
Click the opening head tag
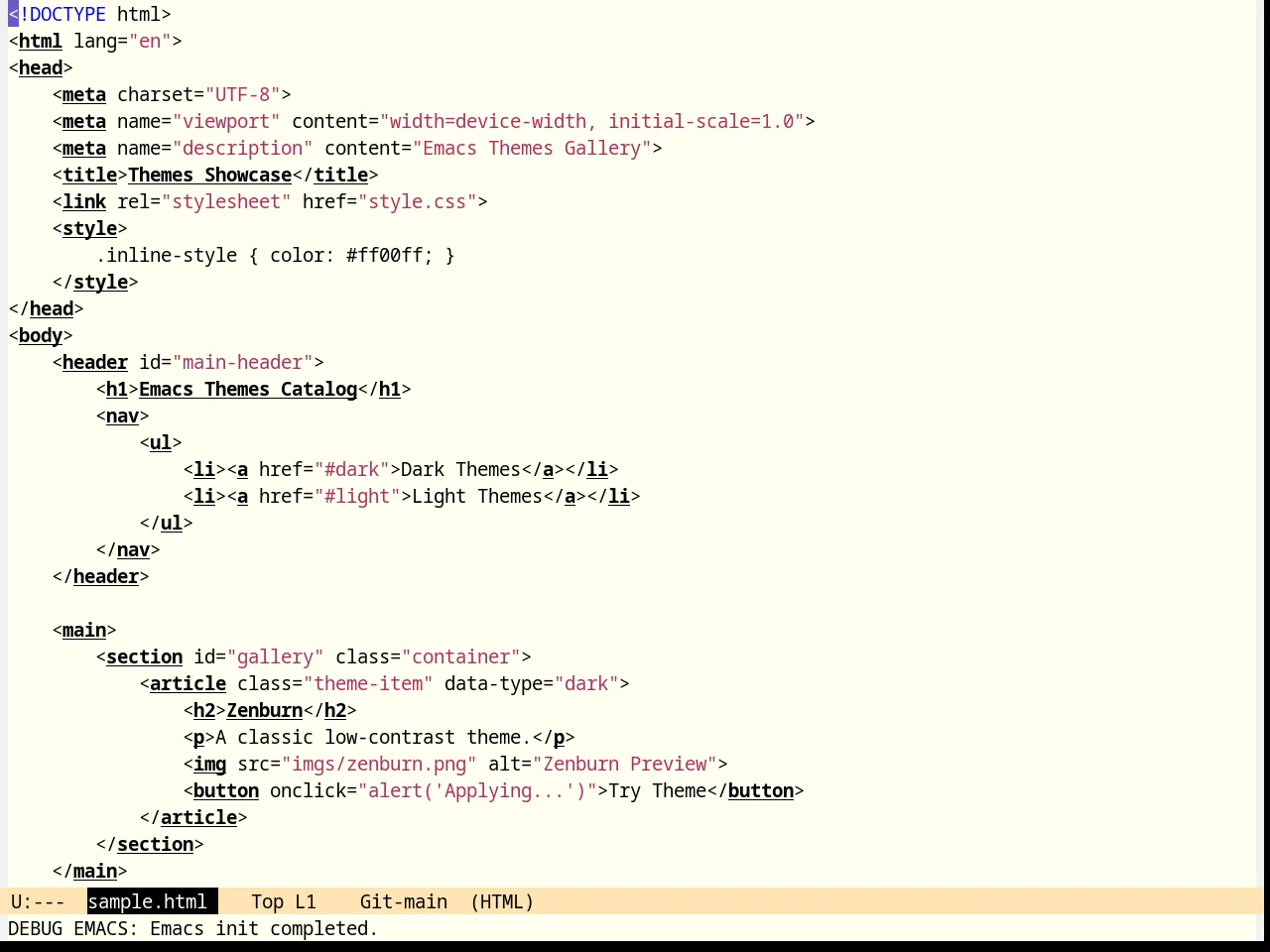[x=41, y=67]
